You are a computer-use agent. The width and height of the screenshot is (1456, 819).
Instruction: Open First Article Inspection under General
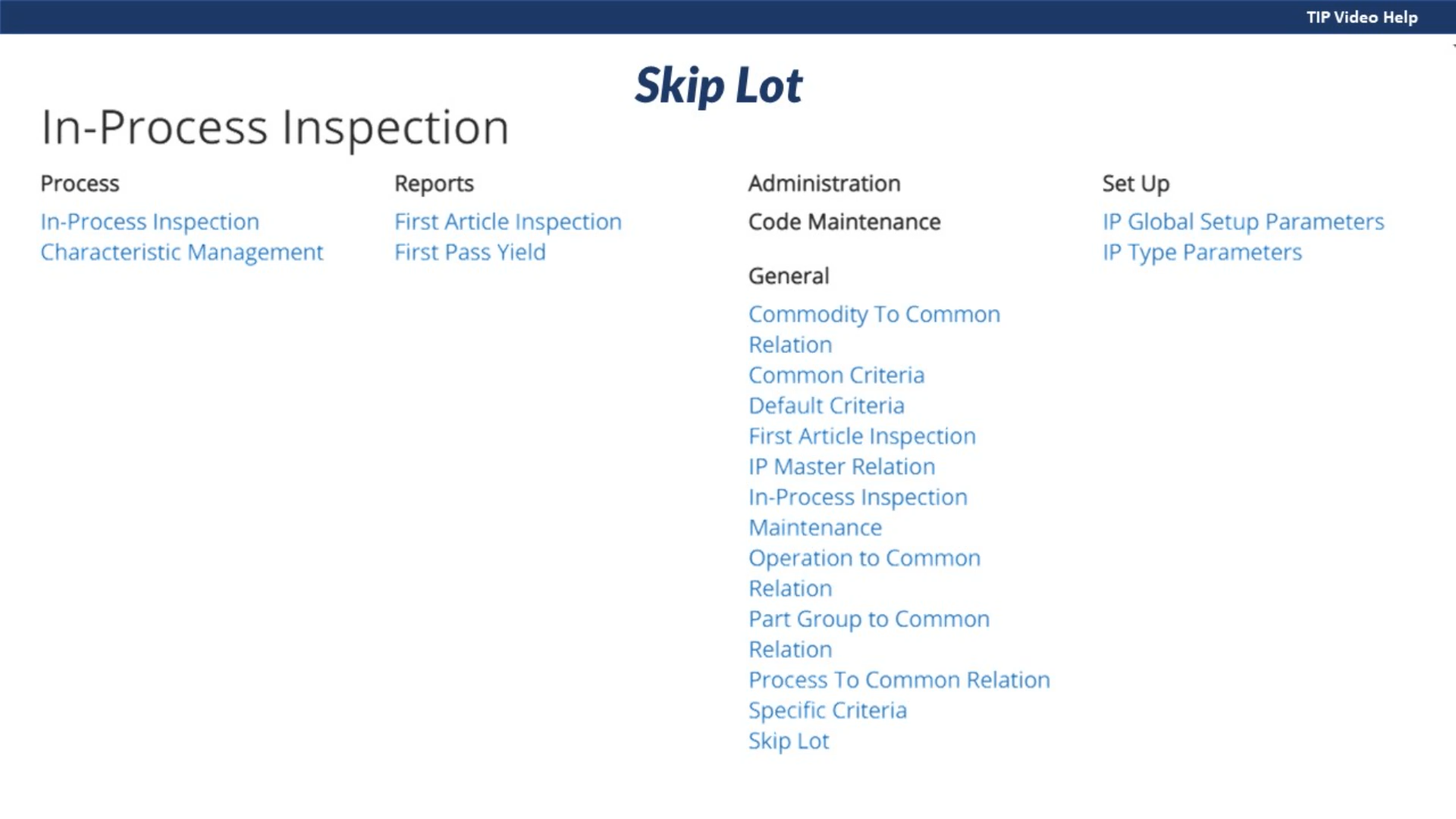point(861,436)
